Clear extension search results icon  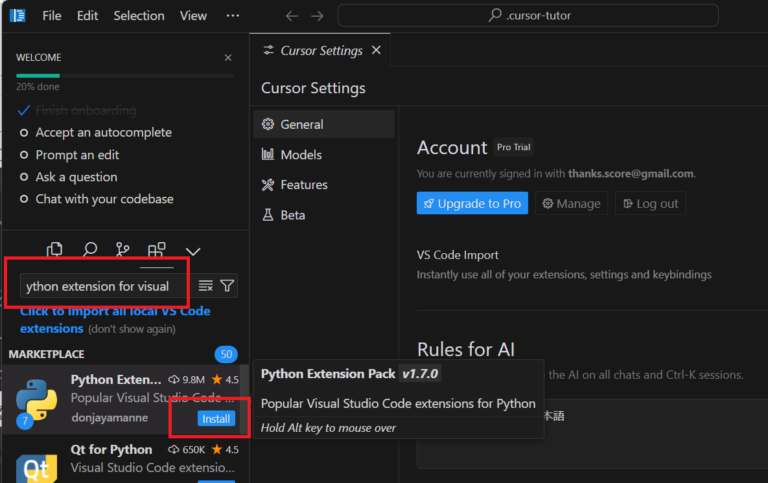pyautogui.click(x=205, y=286)
